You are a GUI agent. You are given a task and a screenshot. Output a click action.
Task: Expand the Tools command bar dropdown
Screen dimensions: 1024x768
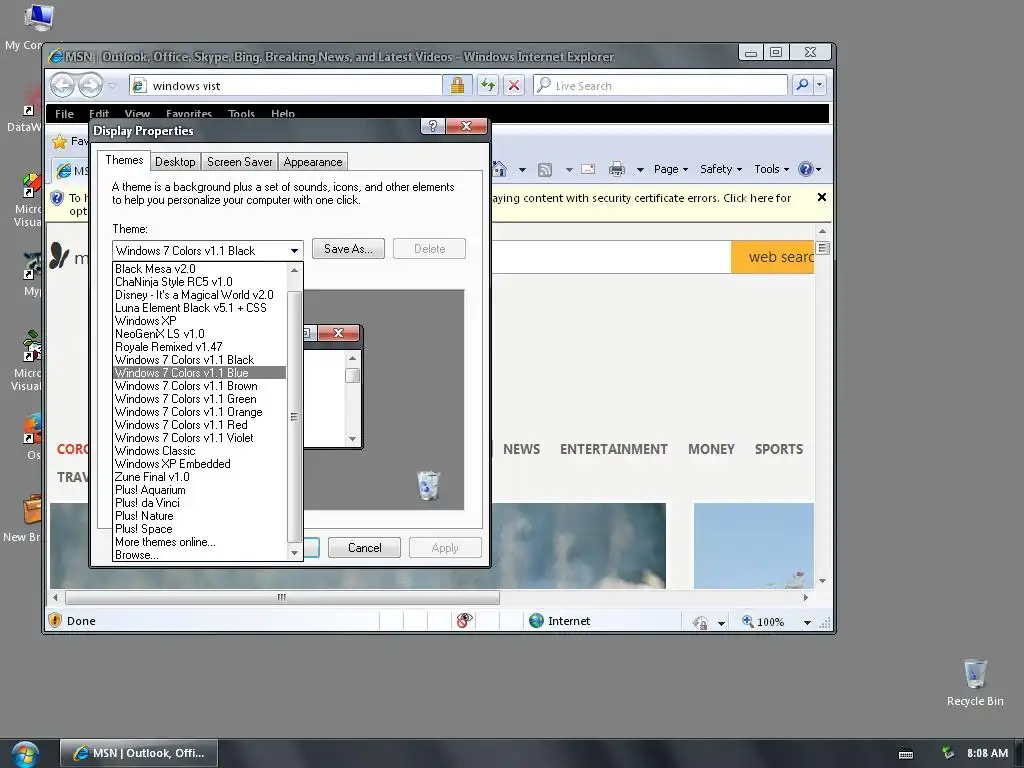(x=771, y=169)
